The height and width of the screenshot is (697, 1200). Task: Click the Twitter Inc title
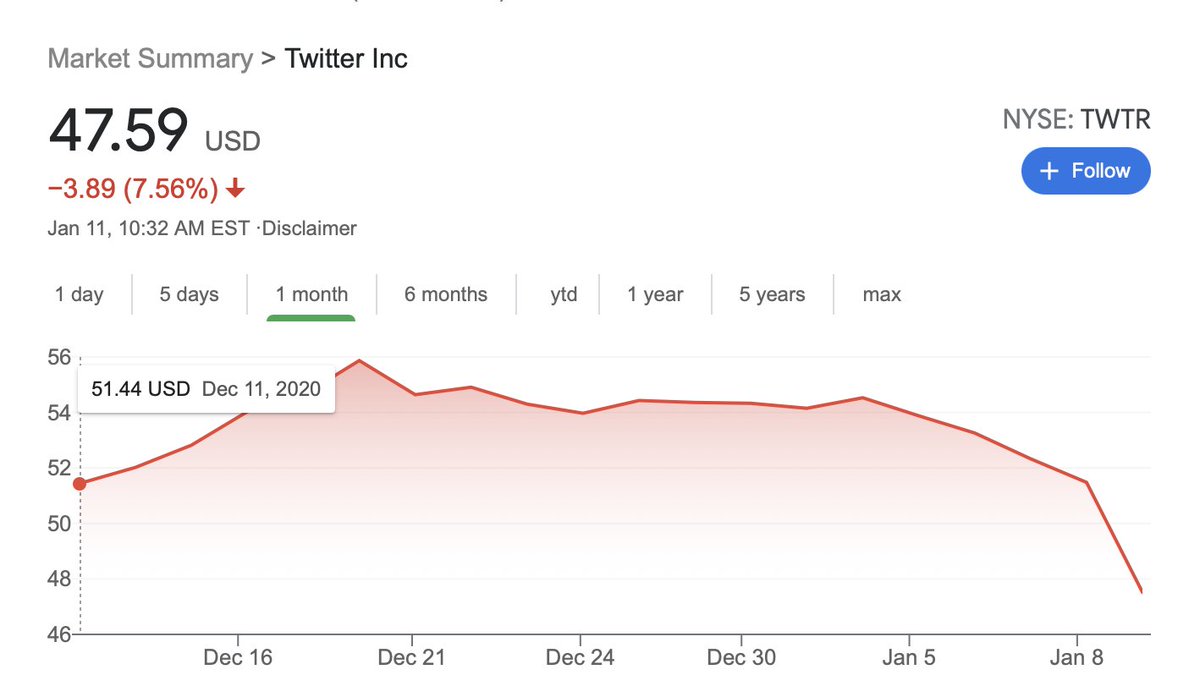pyautogui.click(x=346, y=58)
